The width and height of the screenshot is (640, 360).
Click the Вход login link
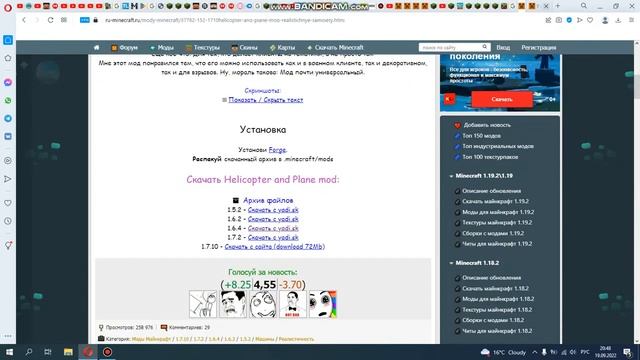[x=503, y=47]
